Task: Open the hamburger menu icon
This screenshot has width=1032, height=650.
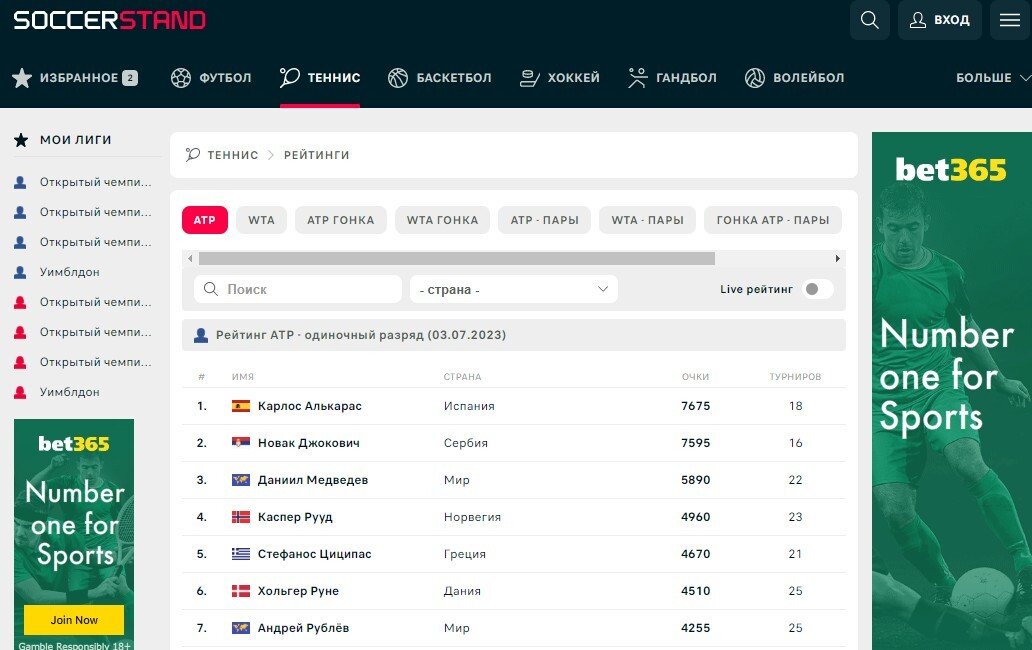Action: pos(1010,20)
